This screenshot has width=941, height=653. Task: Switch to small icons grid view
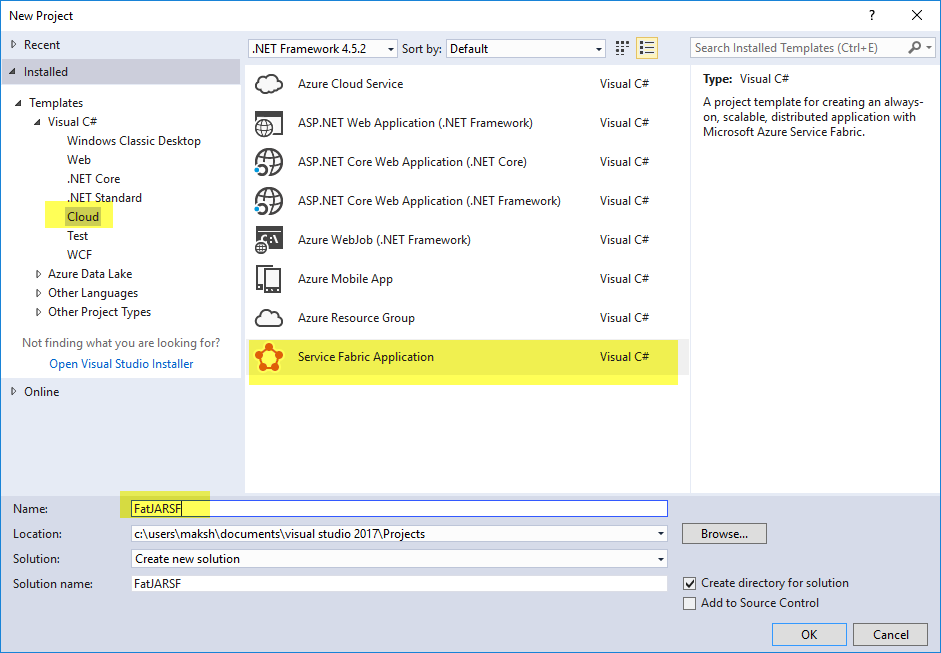pos(622,48)
